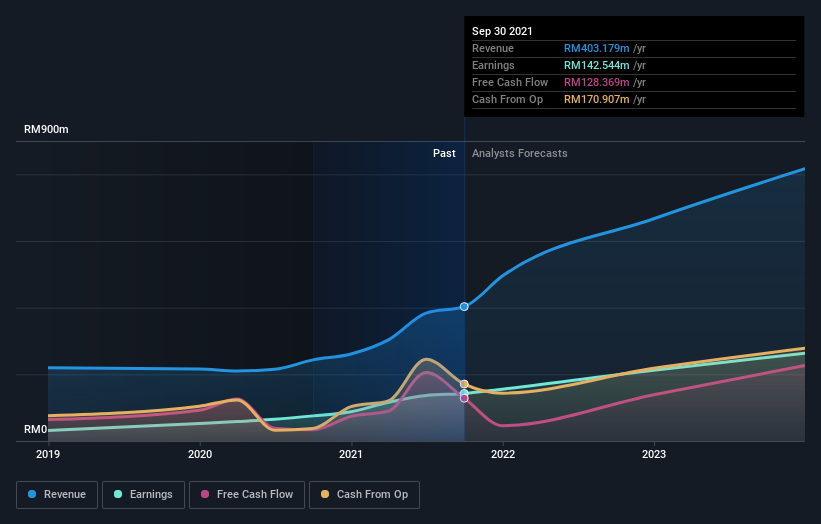Click the Analysts Forecasts label
Screen dimensions: 821x524
point(519,153)
